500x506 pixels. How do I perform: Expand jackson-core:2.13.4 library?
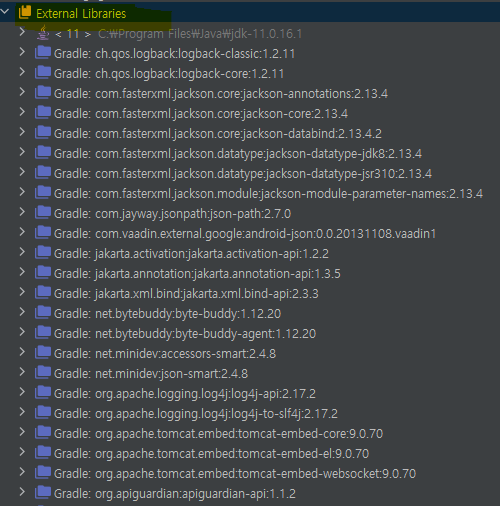(x=22, y=112)
